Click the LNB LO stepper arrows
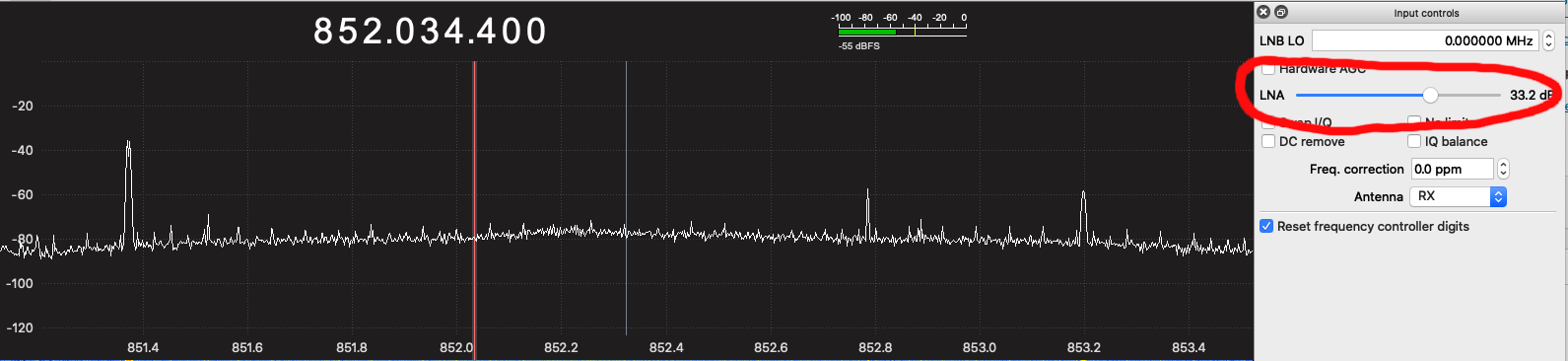Image resolution: width=1568 pixels, height=361 pixels. click(1548, 40)
